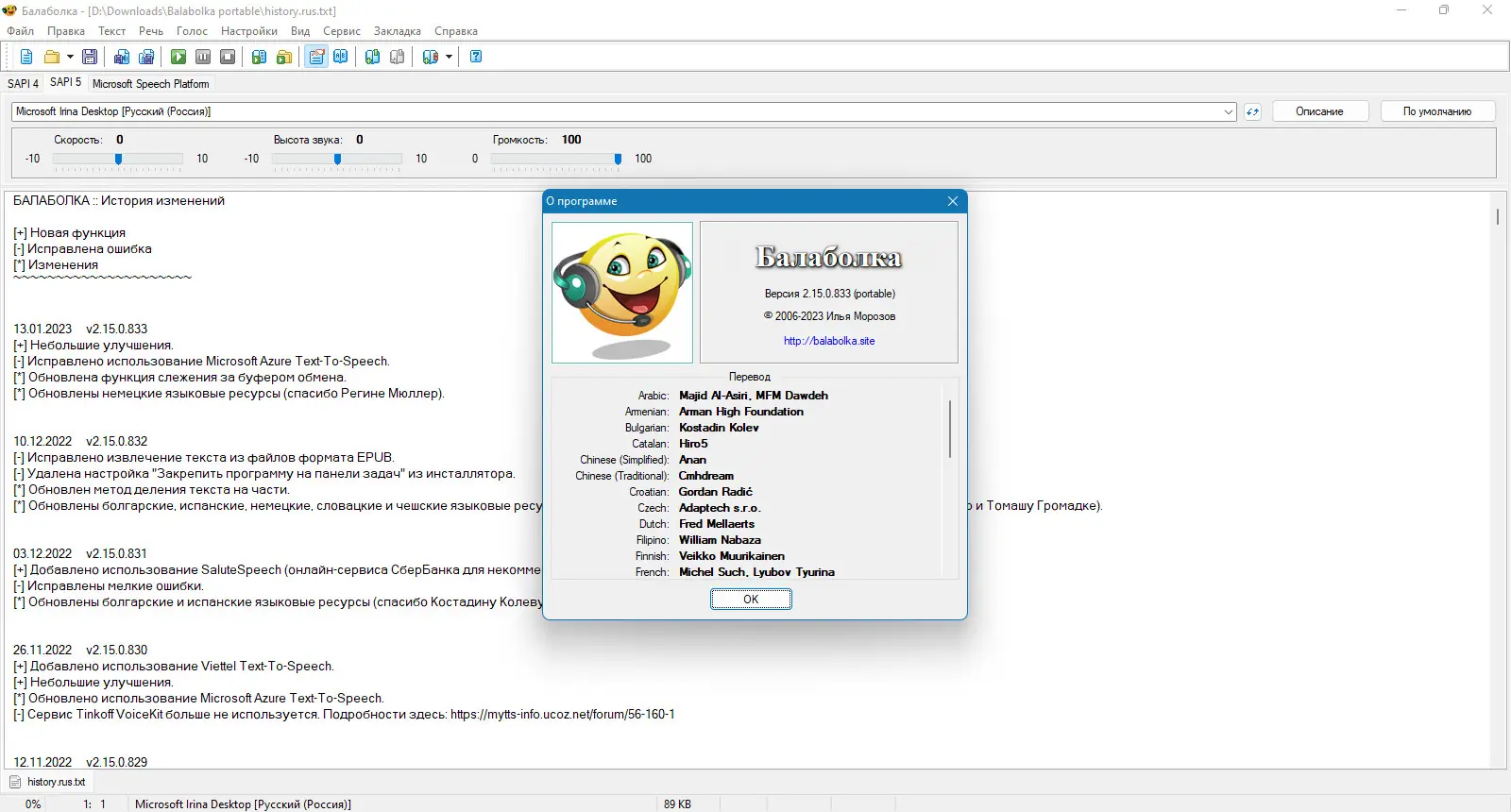The height and width of the screenshot is (812, 1511).
Task: Switch to the Microsoft Speech Platform tab
Action: coord(151,84)
